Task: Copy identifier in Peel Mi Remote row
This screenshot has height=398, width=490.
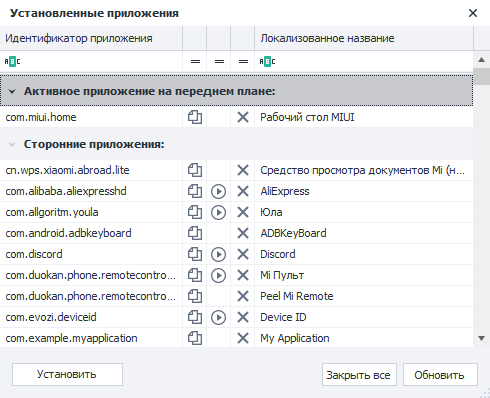Action: click(195, 296)
